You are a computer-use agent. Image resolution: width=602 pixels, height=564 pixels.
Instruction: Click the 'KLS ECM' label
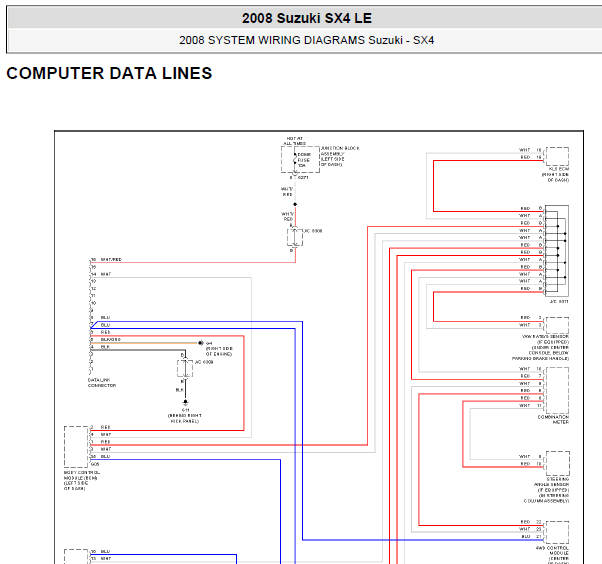(x=559, y=169)
